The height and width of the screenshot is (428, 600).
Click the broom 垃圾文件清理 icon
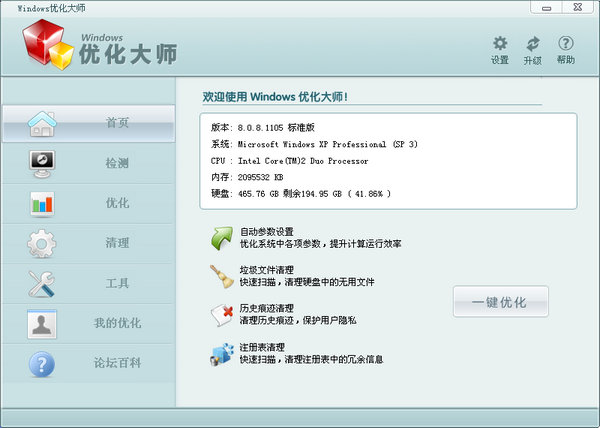pyautogui.click(x=222, y=276)
